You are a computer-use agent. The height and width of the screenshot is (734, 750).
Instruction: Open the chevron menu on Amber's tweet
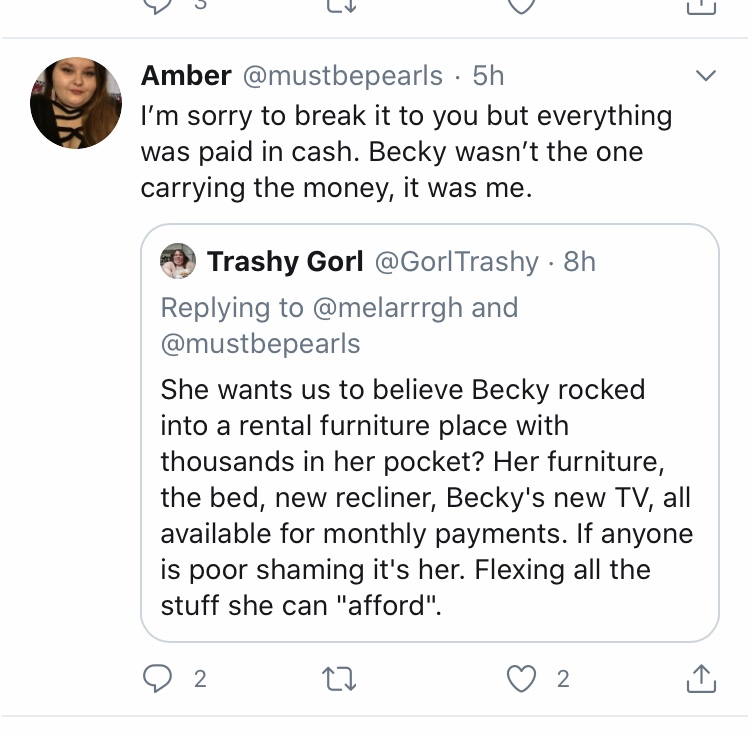706,76
